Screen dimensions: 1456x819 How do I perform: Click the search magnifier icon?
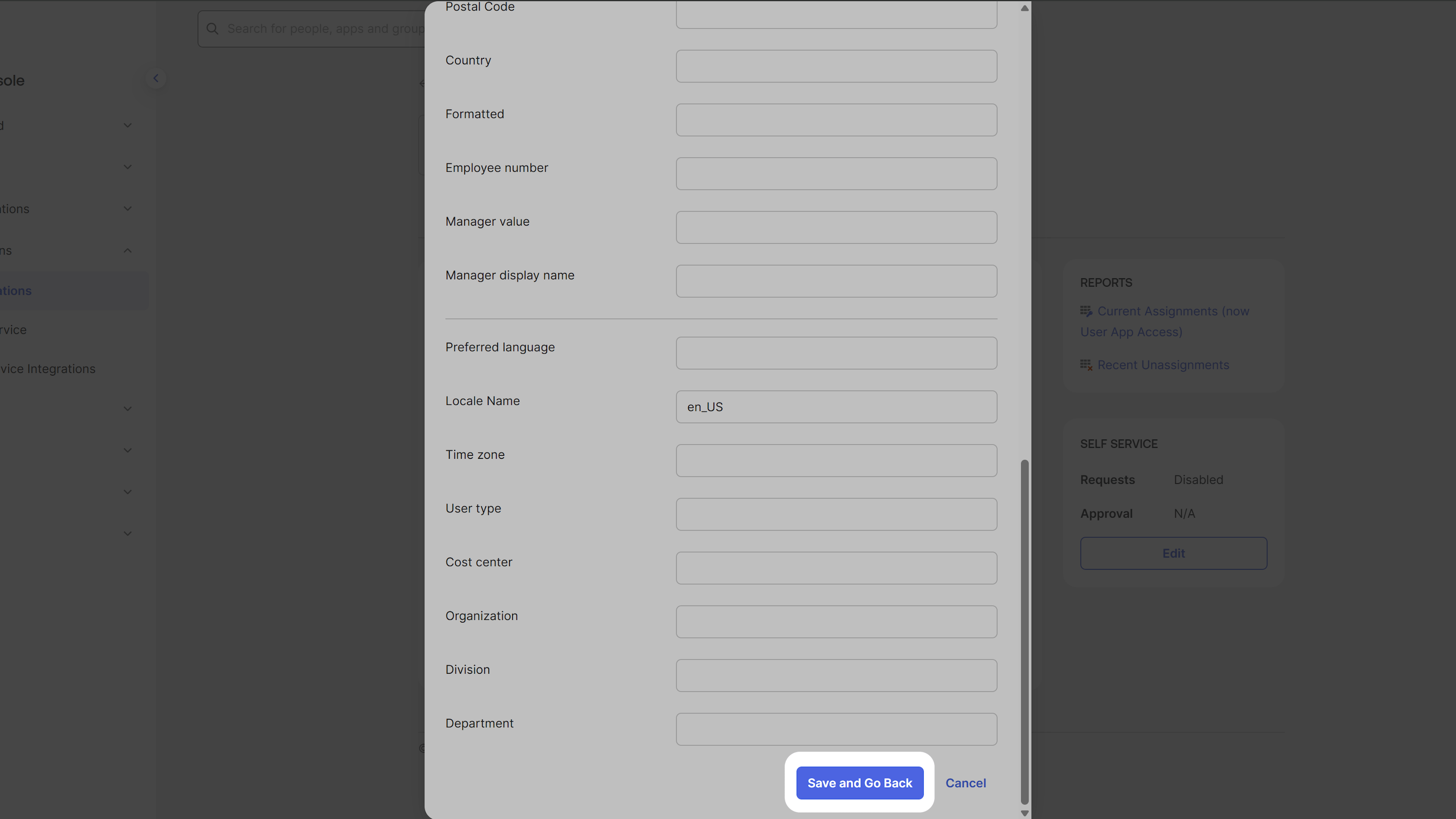212,28
